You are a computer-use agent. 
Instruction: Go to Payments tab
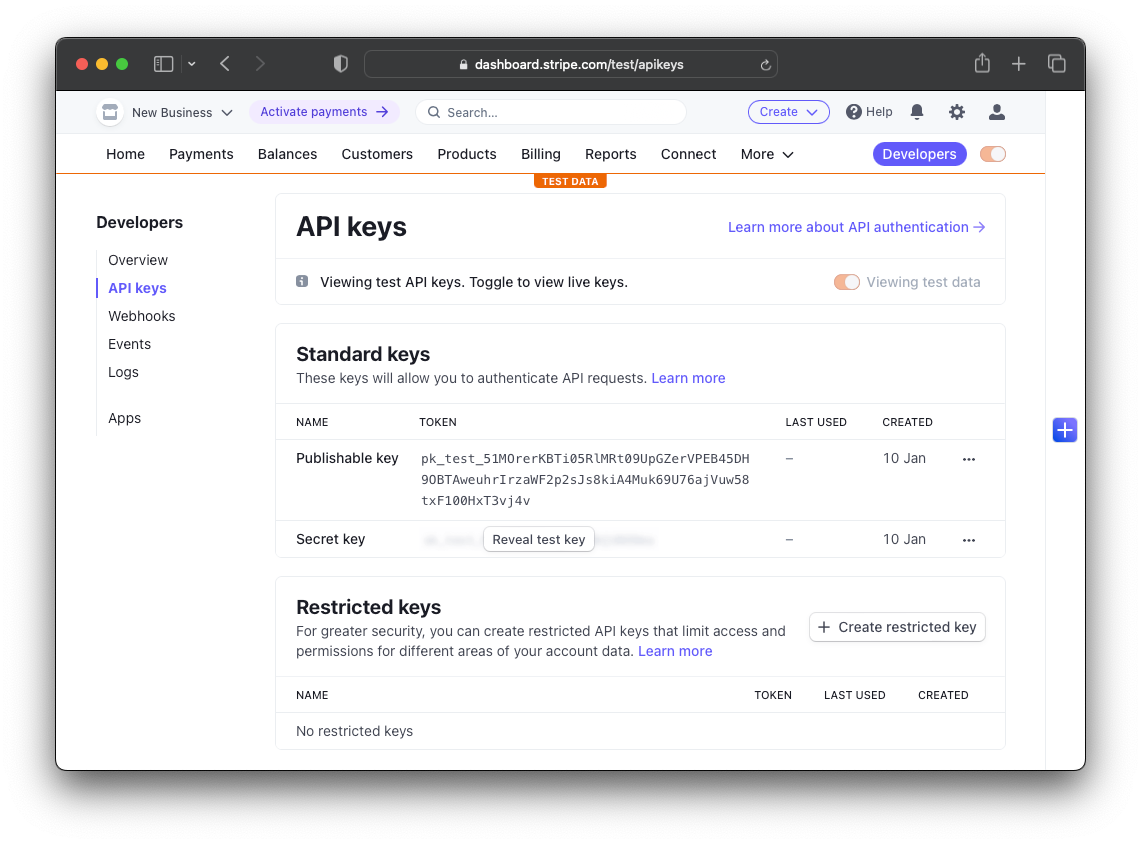[x=201, y=154]
